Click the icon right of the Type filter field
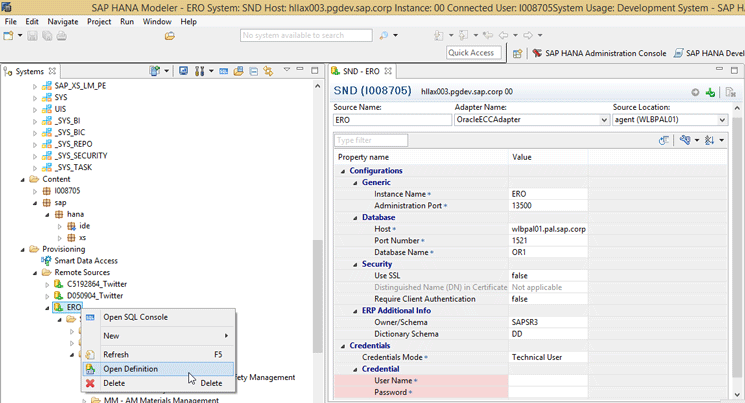The width and height of the screenshot is (745, 403). point(664,140)
